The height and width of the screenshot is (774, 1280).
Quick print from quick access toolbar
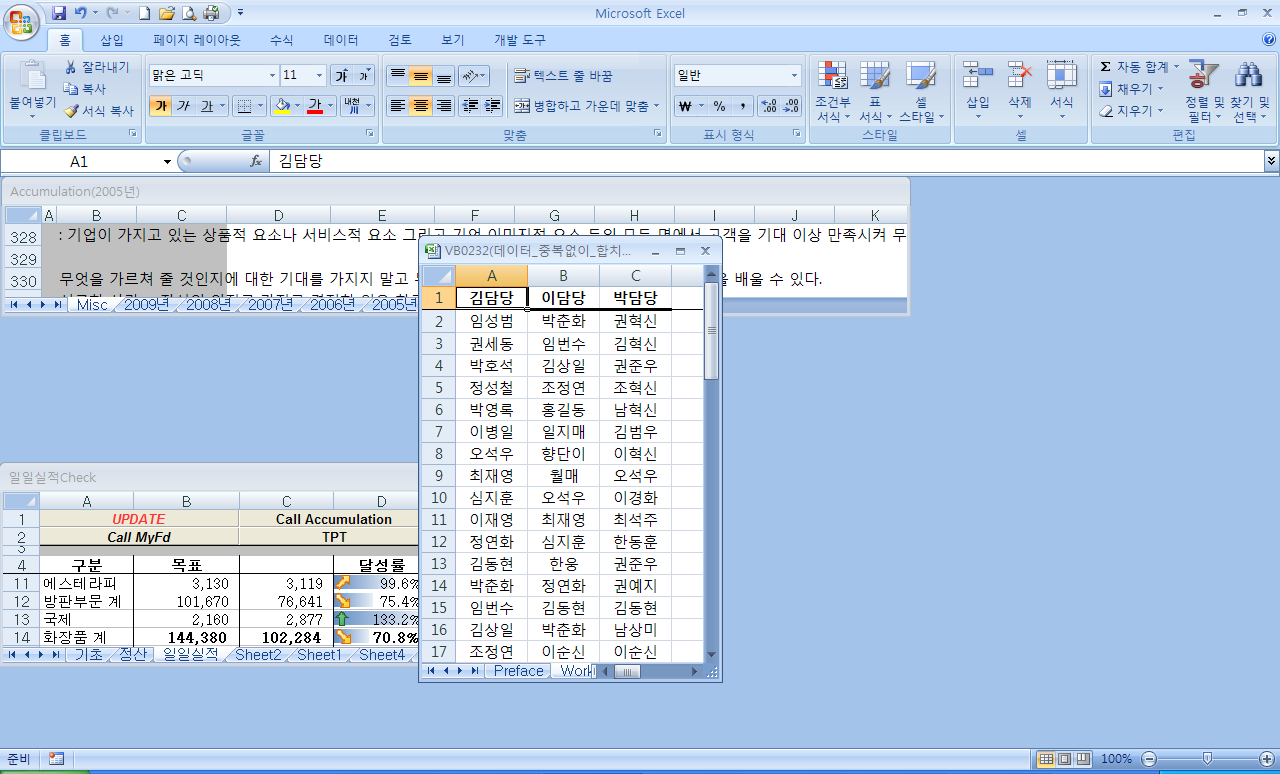point(211,13)
